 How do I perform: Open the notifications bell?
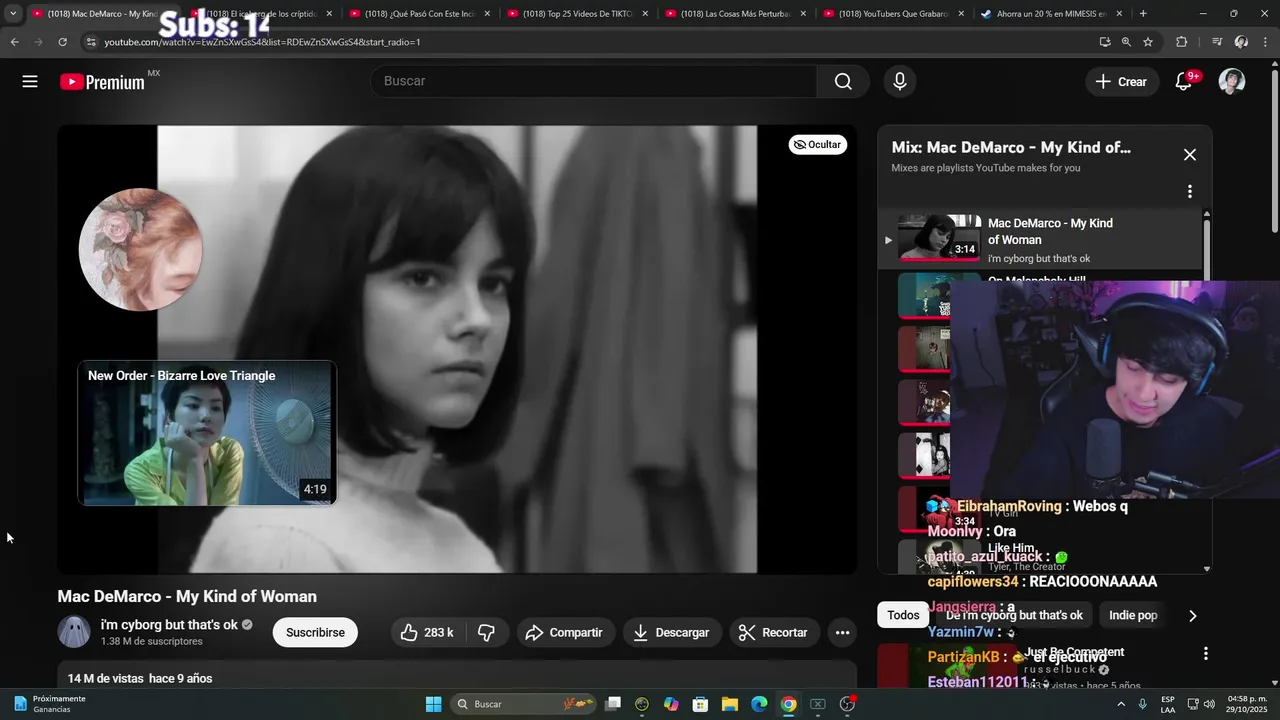click(x=1184, y=82)
